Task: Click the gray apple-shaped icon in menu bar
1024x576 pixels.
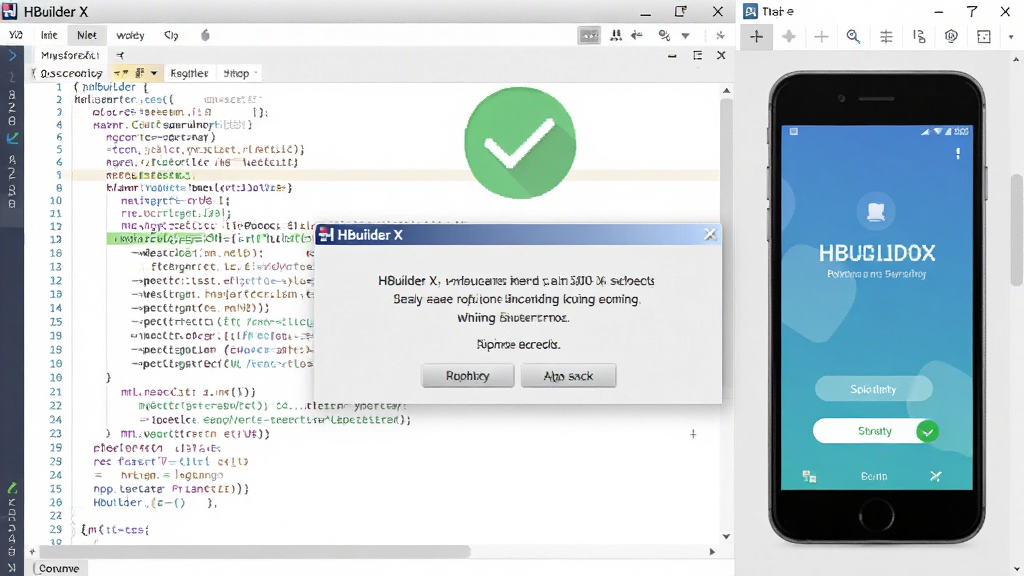Action: [x=205, y=35]
